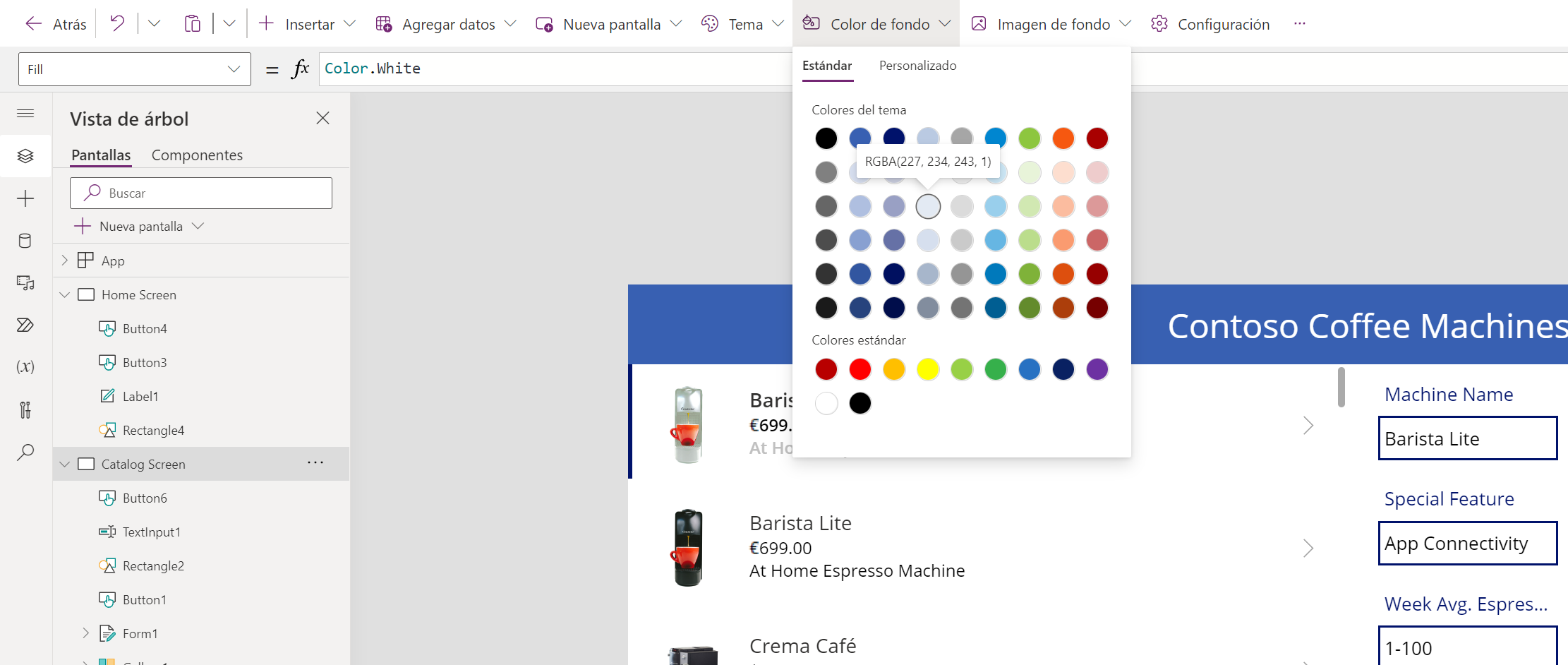This screenshot has height=665, width=1568.
Task: Pick the white standard color swatch
Action: [826, 403]
